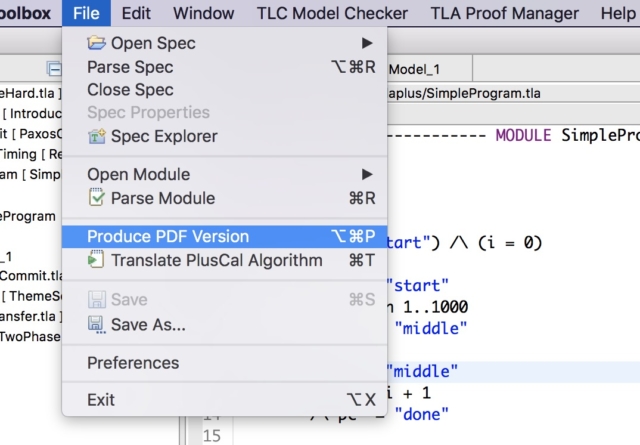Select Spec Explorer menu entry

[x=224, y=136]
